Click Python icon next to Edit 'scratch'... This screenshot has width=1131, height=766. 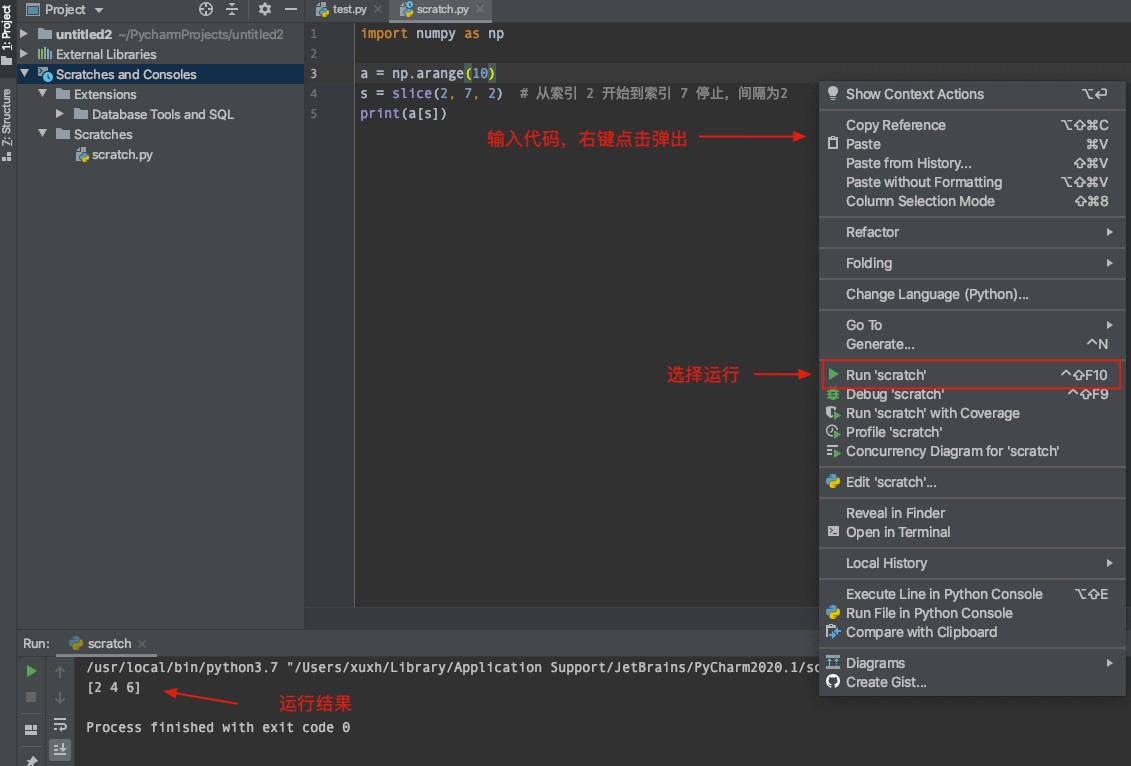833,482
